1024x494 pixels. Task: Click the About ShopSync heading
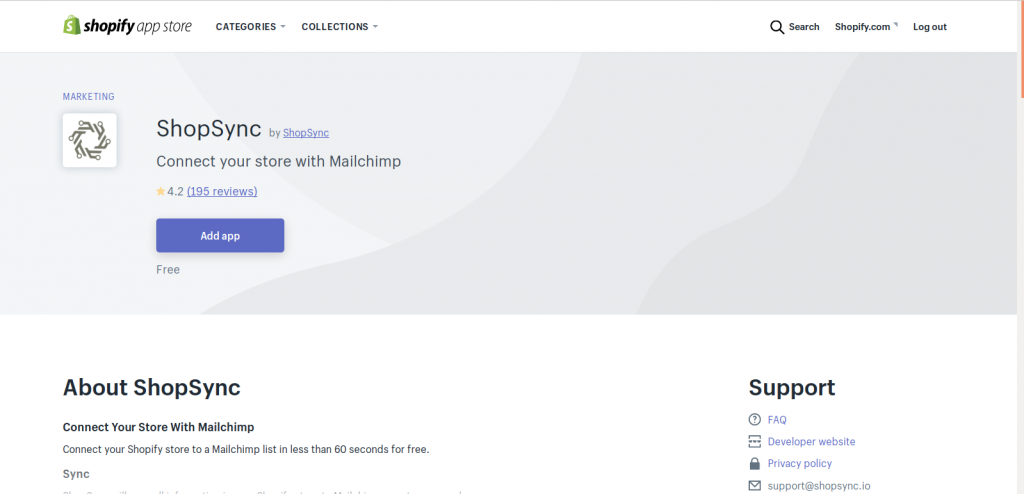(152, 387)
